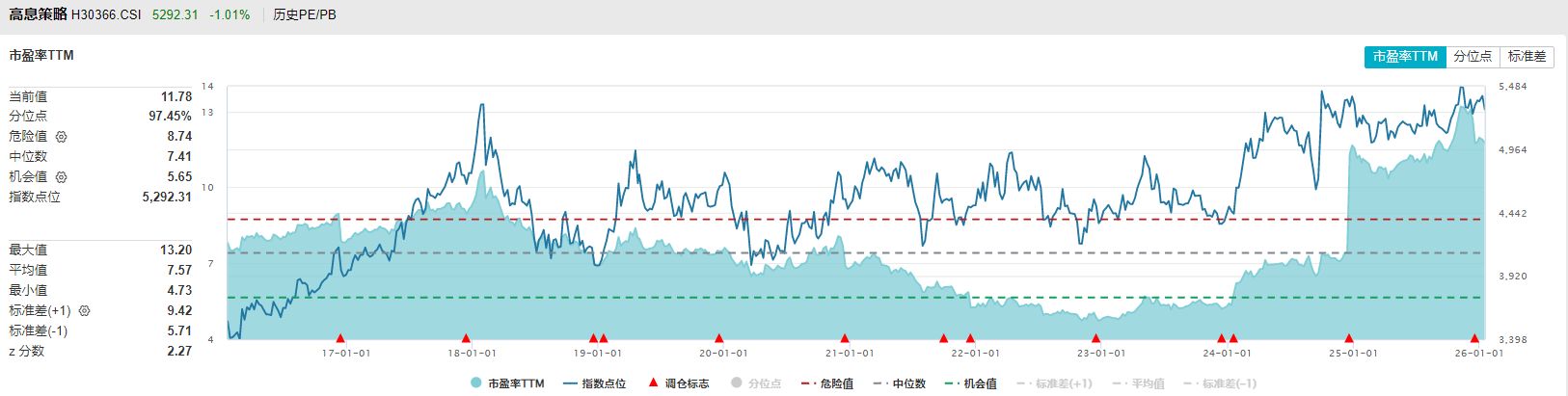Toggle 危险值 dashed line in legend
Viewport: 1568px width, 396px height.
827,383
